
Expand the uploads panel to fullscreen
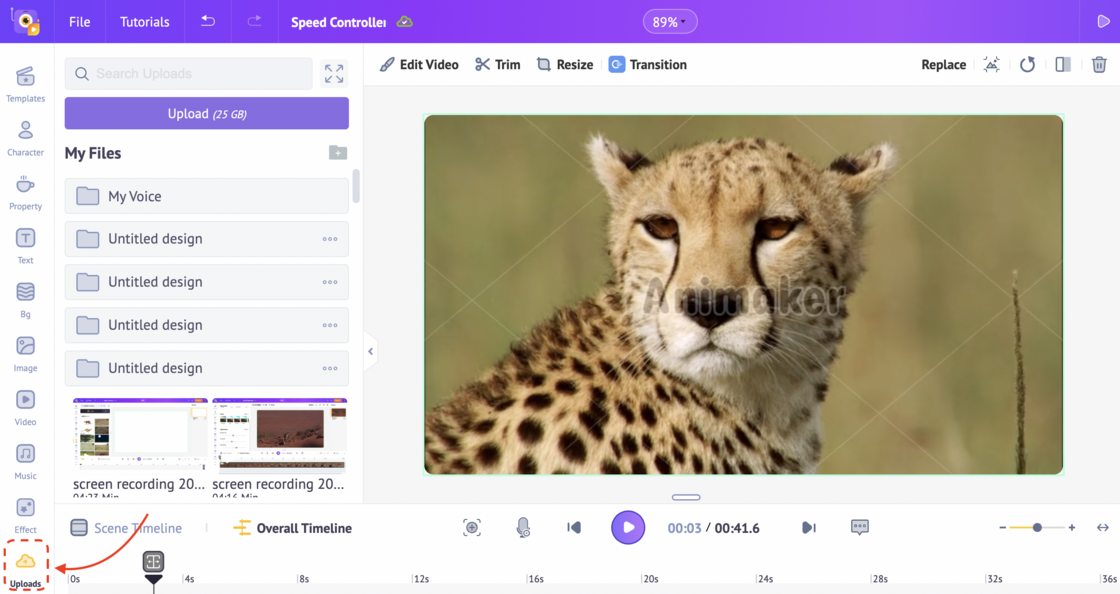click(334, 73)
